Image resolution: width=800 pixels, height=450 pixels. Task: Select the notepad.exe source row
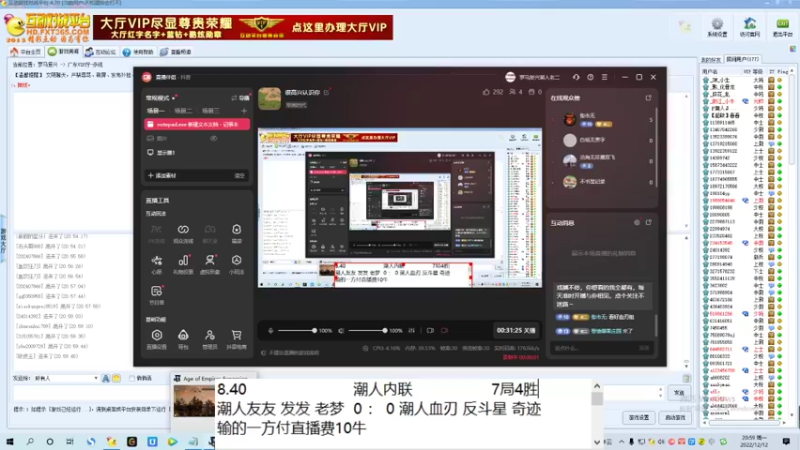pos(197,124)
